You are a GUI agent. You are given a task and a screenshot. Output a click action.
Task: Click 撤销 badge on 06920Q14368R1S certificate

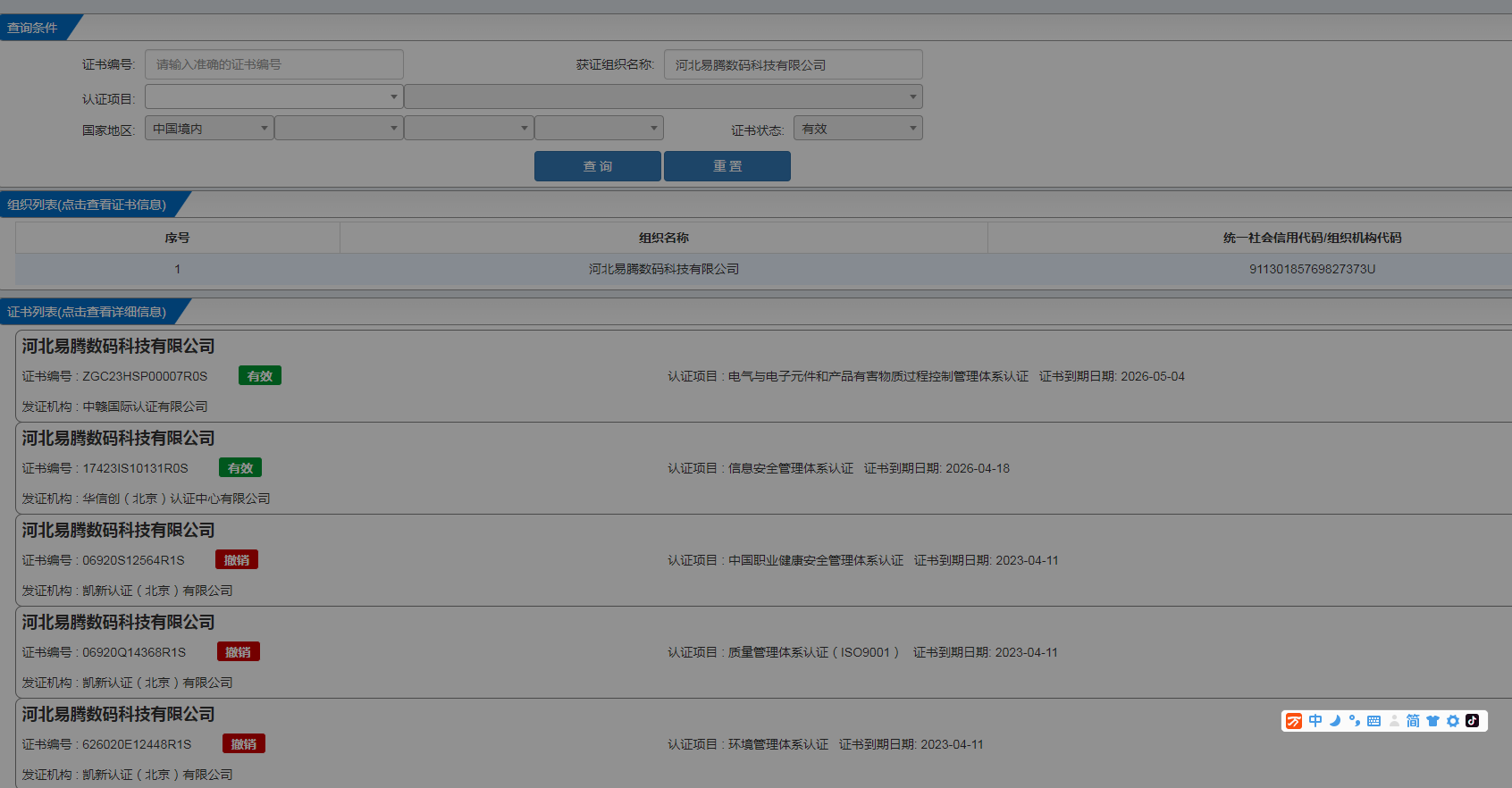tap(239, 652)
